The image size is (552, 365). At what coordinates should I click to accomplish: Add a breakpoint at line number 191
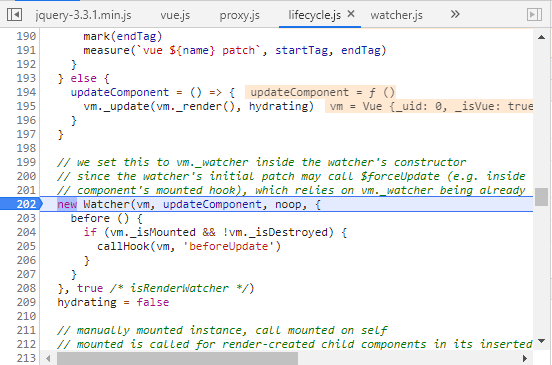point(26,50)
